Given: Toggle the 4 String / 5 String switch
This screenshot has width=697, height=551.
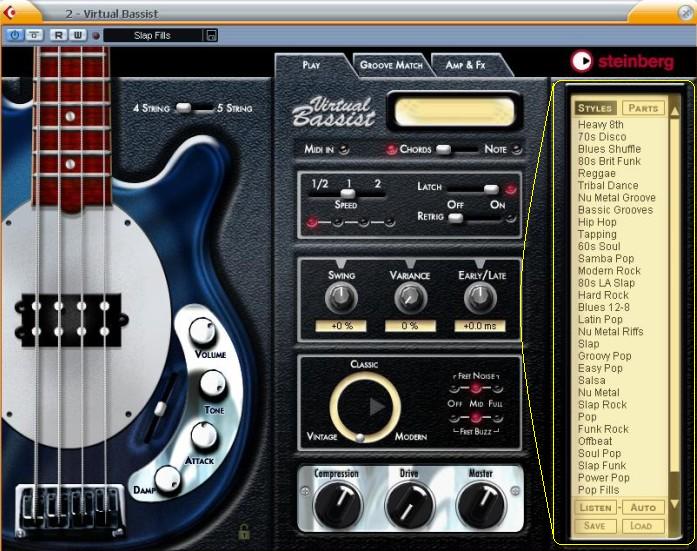Looking at the screenshot, I should (195, 108).
